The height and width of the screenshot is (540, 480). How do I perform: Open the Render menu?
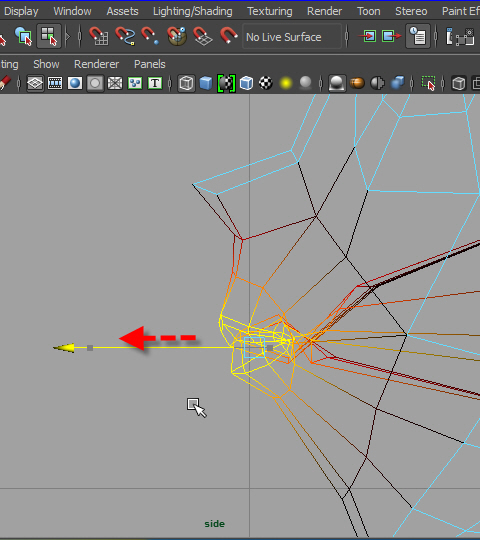tap(324, 11)
